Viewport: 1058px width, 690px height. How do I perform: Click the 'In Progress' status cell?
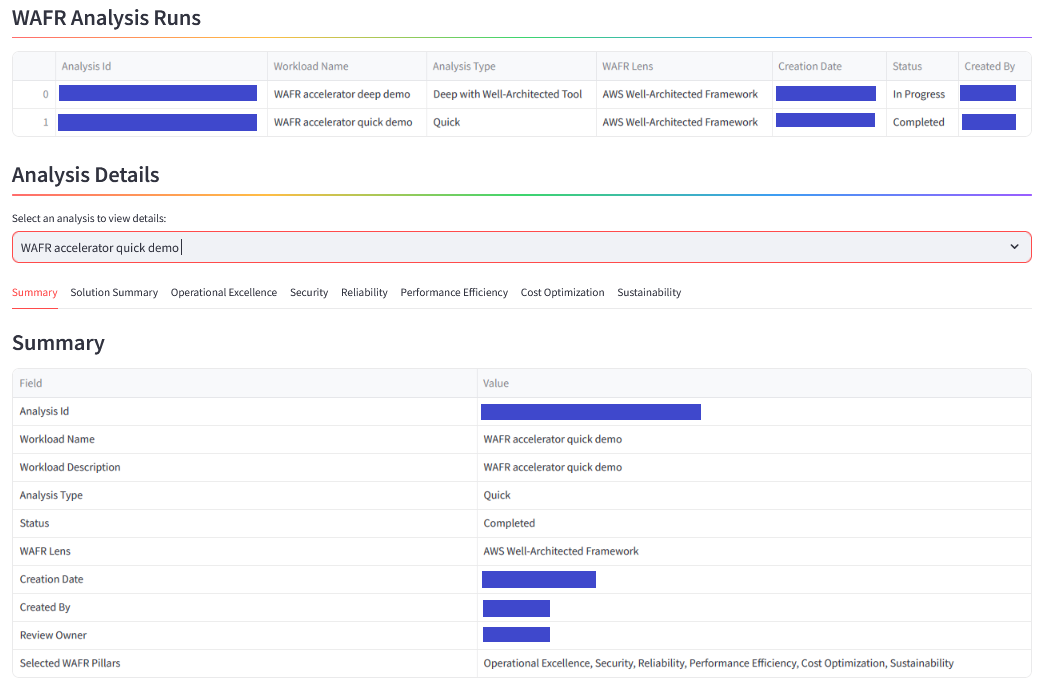click(x=922, y=94)
